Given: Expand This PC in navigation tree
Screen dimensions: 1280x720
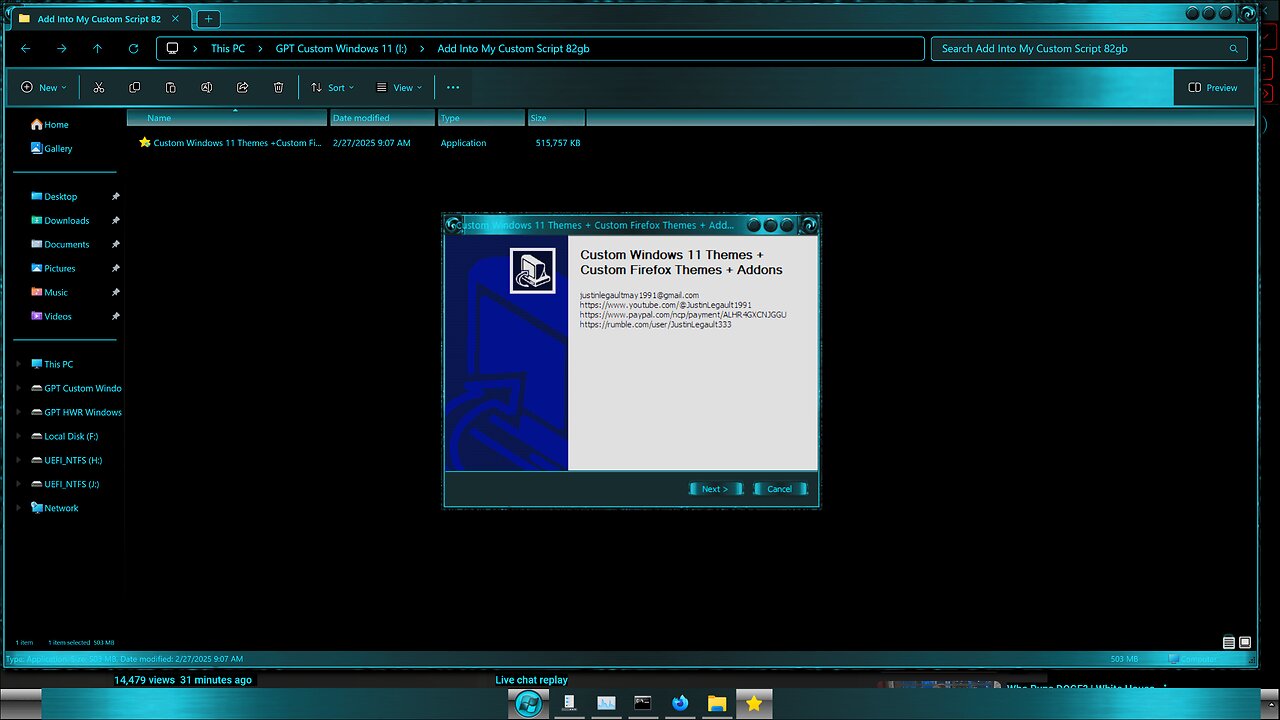Looking at the screenshot, I should point(18,364).
